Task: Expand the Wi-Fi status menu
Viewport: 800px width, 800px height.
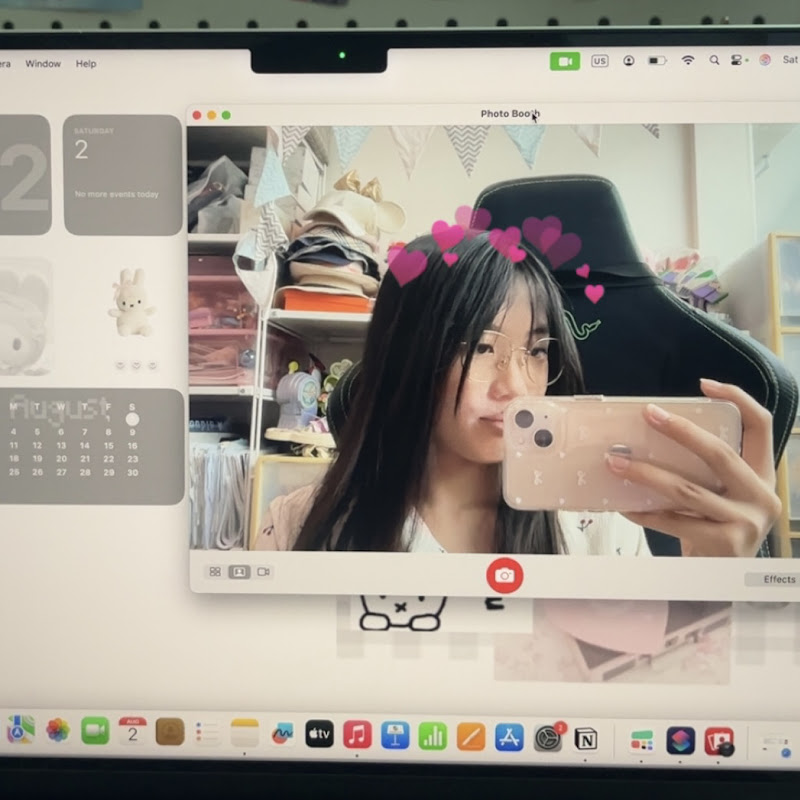Action: click(687, 61)
